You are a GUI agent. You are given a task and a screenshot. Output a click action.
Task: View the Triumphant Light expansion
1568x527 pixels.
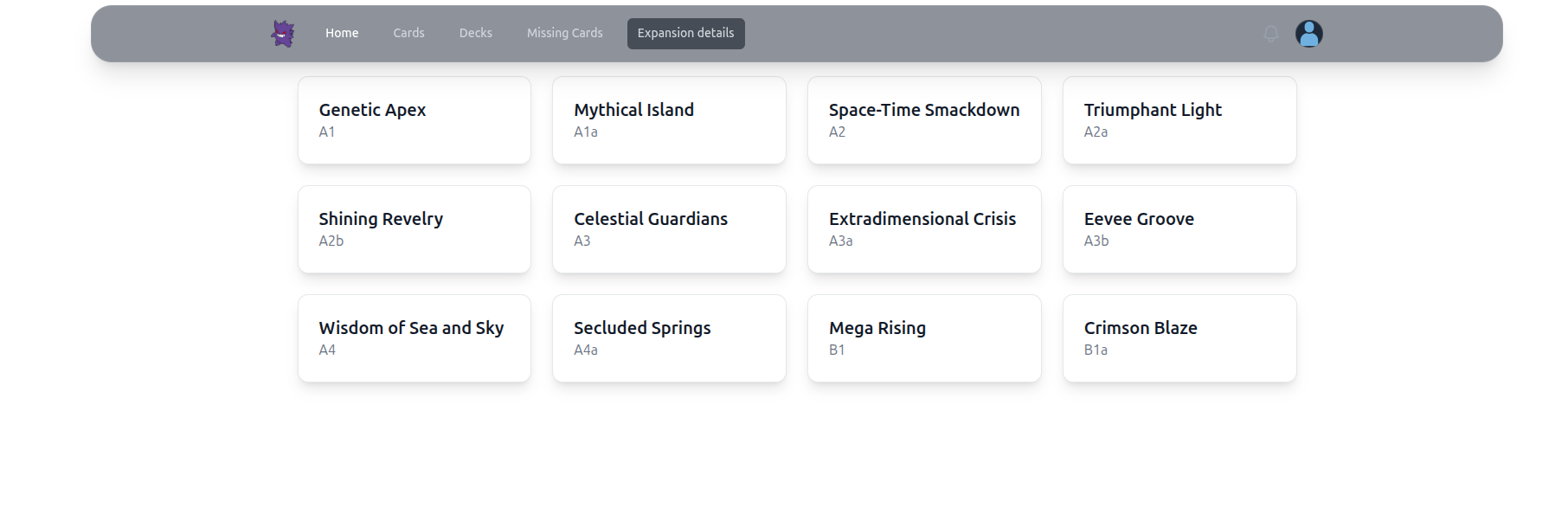pos(1179,120)
